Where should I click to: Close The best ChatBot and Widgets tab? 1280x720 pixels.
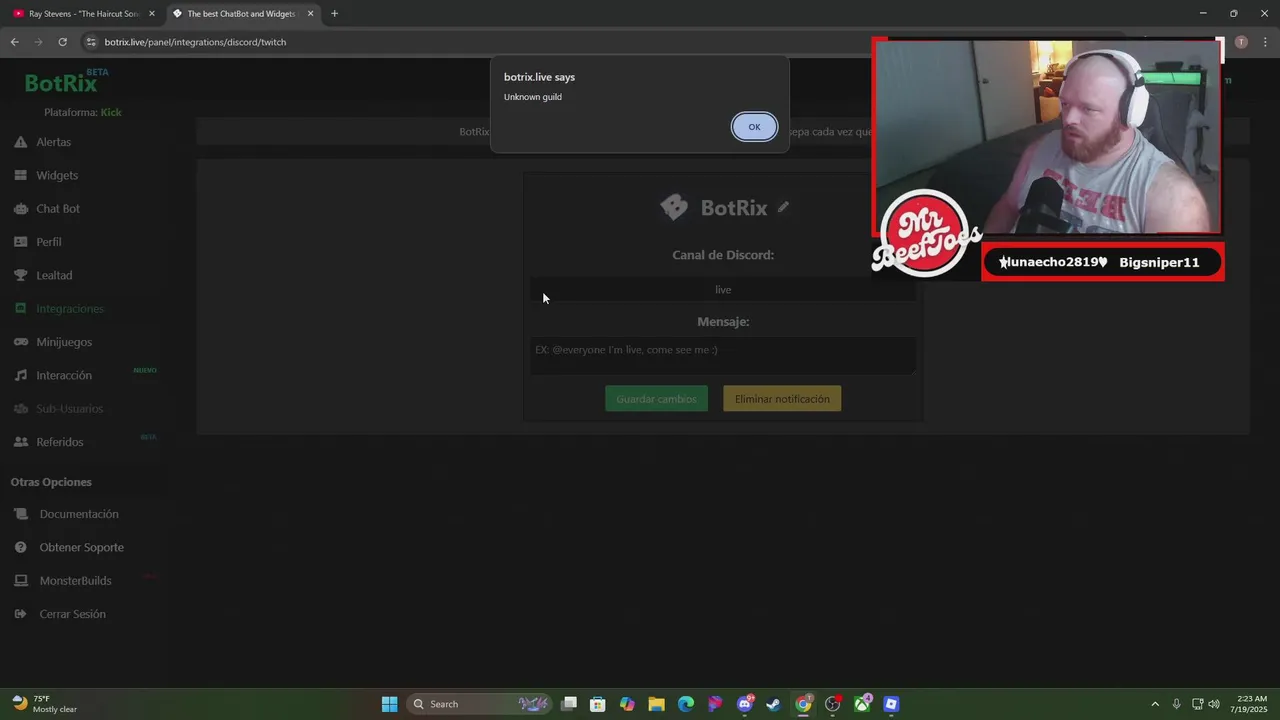click(x=310, y=14)
